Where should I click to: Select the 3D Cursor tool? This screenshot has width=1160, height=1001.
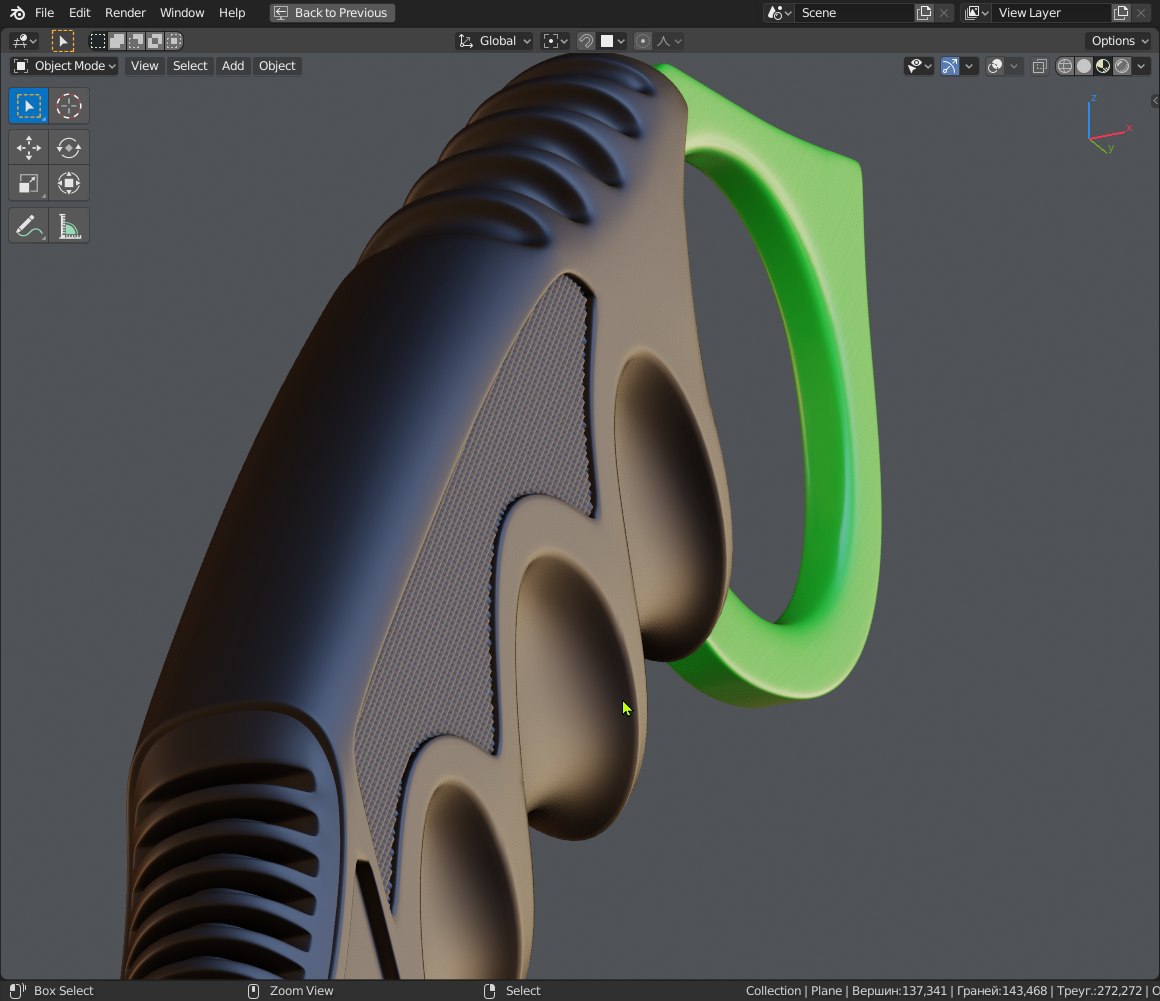(x=68, y=106)
